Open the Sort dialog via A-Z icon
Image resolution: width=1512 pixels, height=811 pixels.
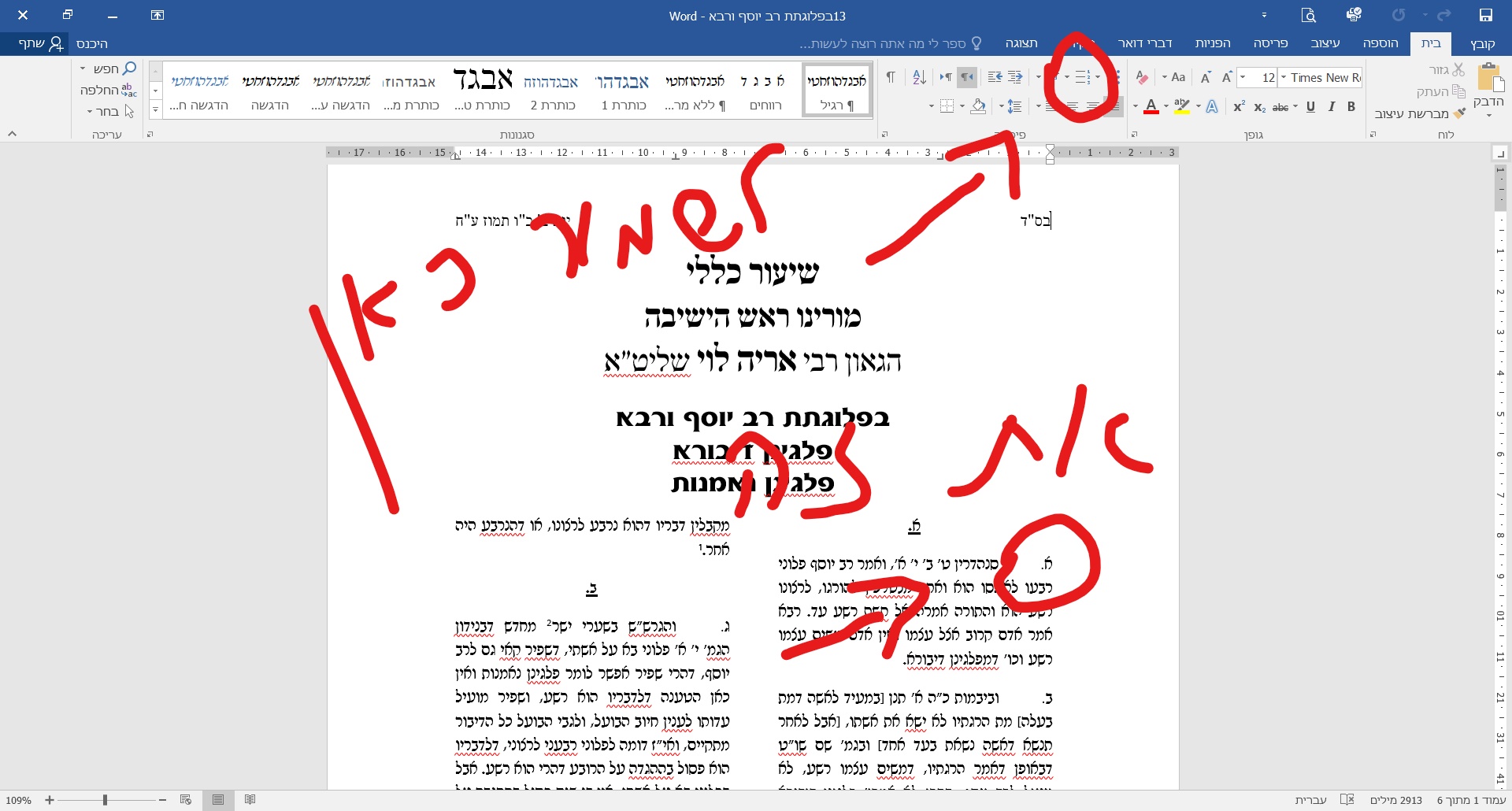point(919,76)
